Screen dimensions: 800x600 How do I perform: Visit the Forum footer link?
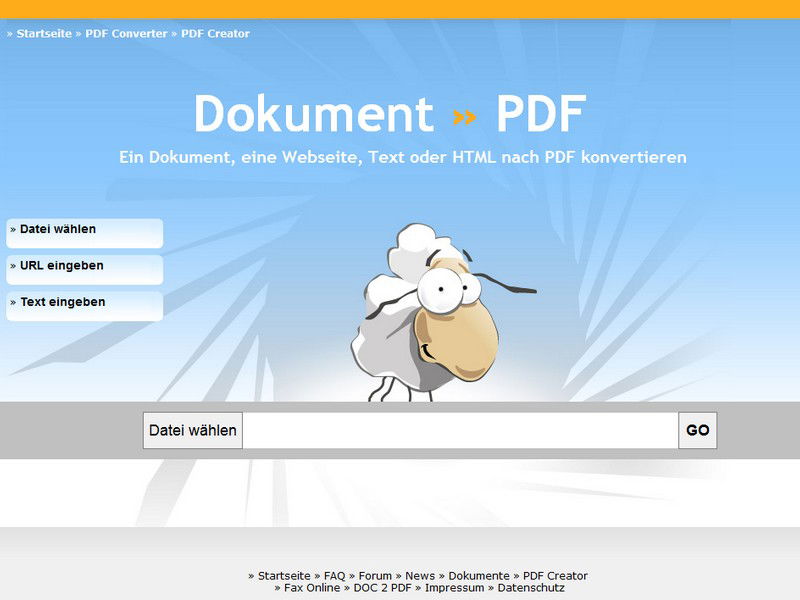point(375,576)
